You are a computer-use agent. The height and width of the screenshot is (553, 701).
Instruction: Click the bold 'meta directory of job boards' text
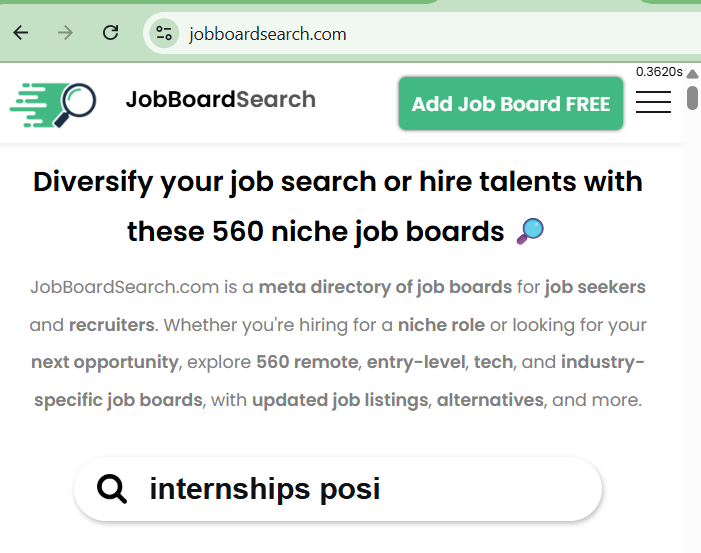385,288
